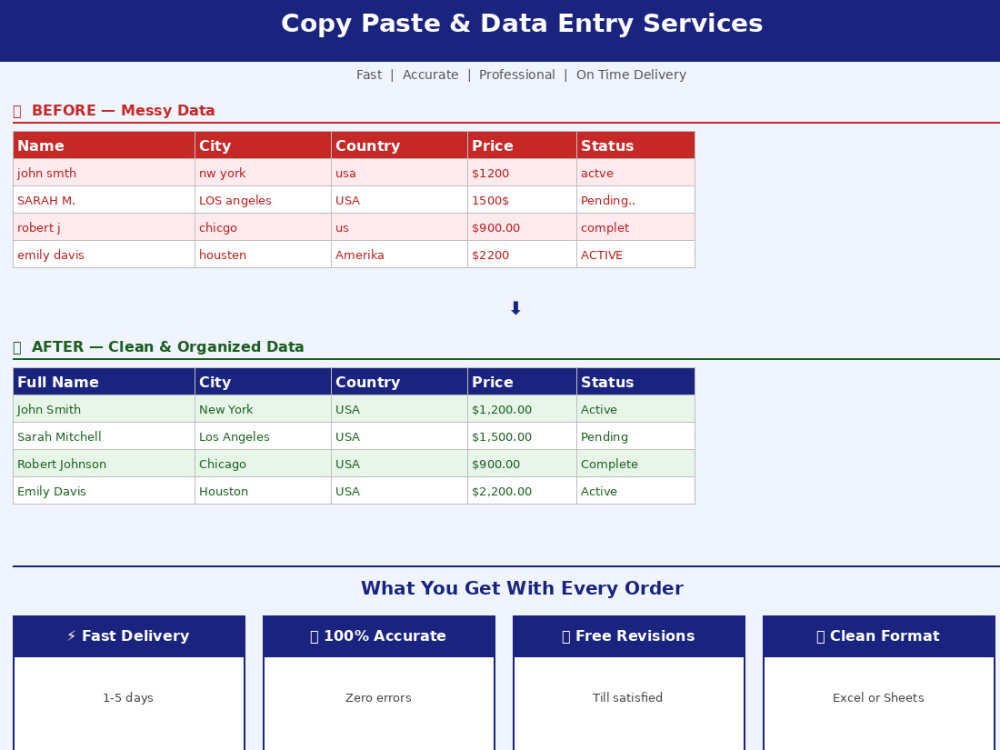Click the 'Full Name' column header
Image resolution: width=1000 pixels, height=750 pixels.
[104, 382]
